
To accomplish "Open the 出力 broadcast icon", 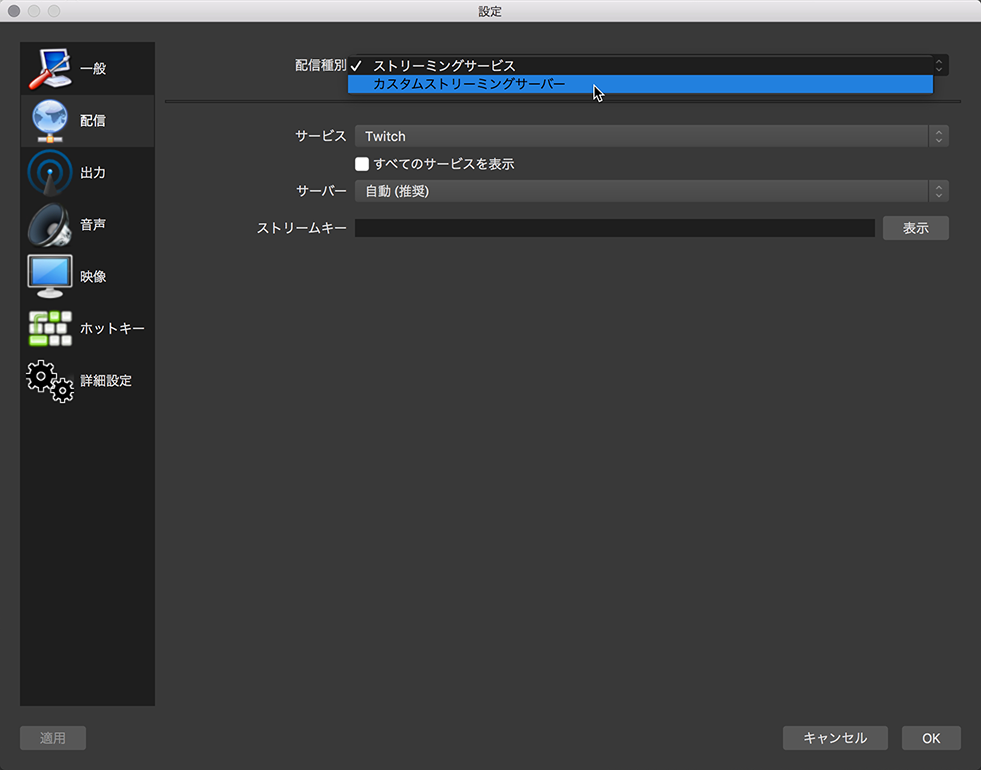I will 50,173.
